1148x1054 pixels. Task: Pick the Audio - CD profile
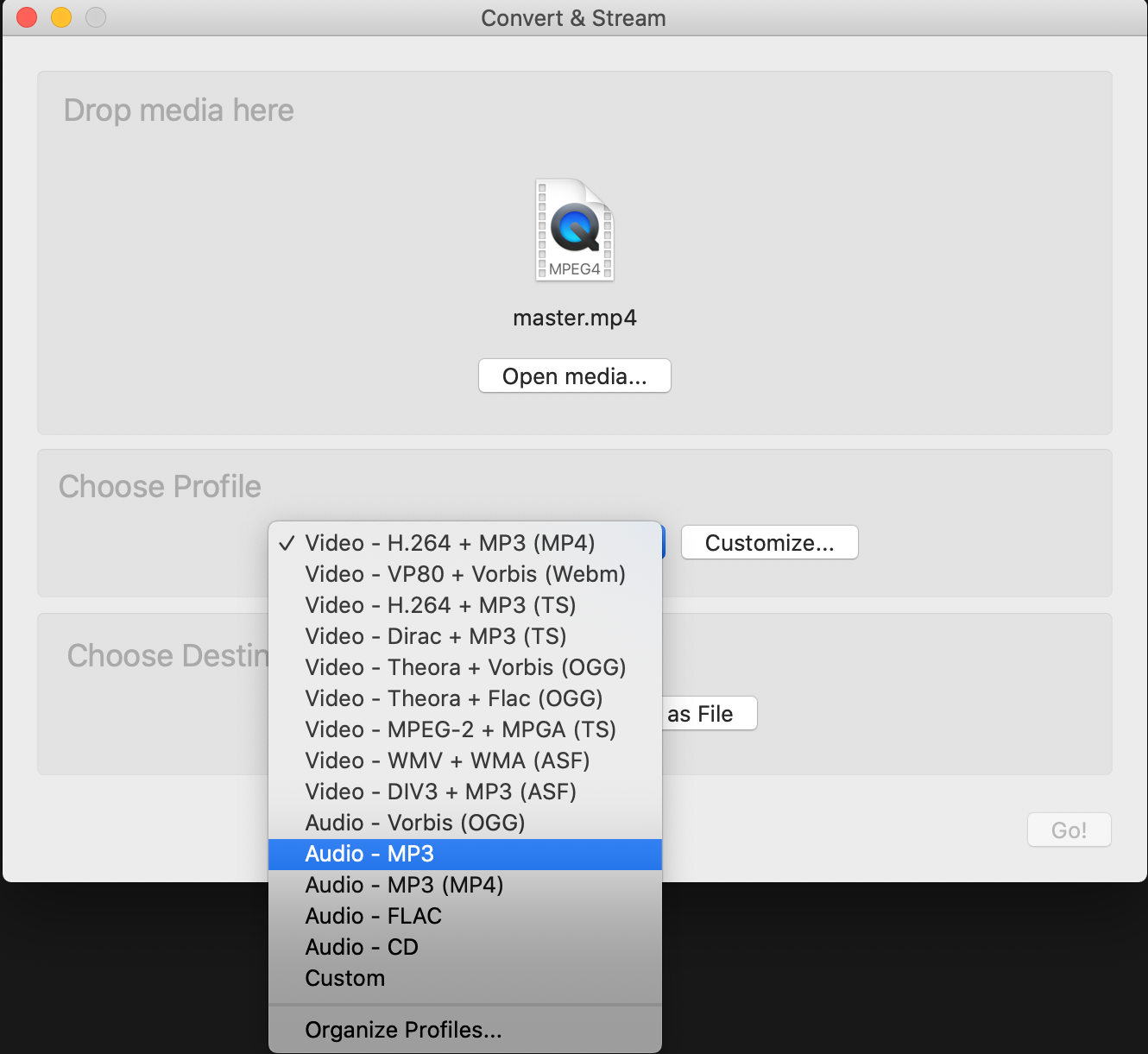tap(465, 947)
